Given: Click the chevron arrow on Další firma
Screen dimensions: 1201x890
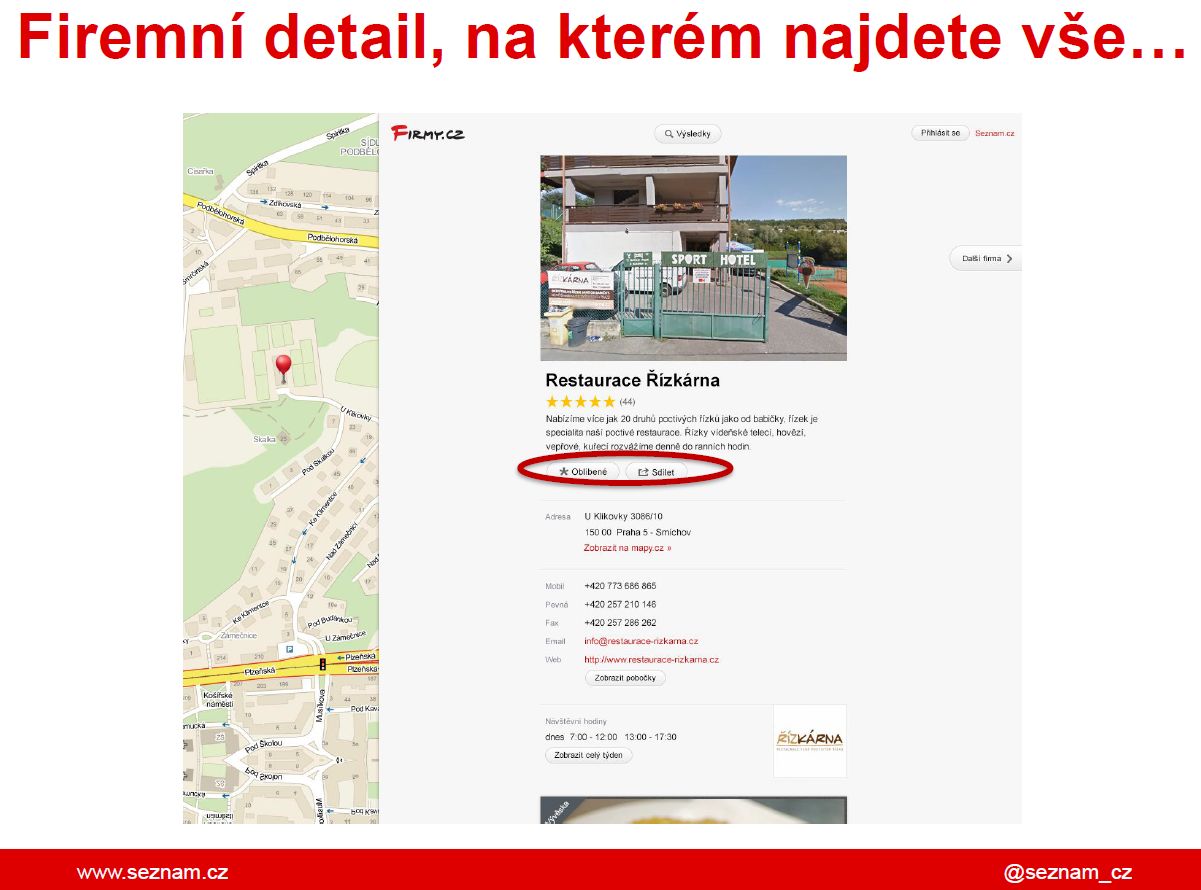Looking at the screenshot, I should (1011, 258).
